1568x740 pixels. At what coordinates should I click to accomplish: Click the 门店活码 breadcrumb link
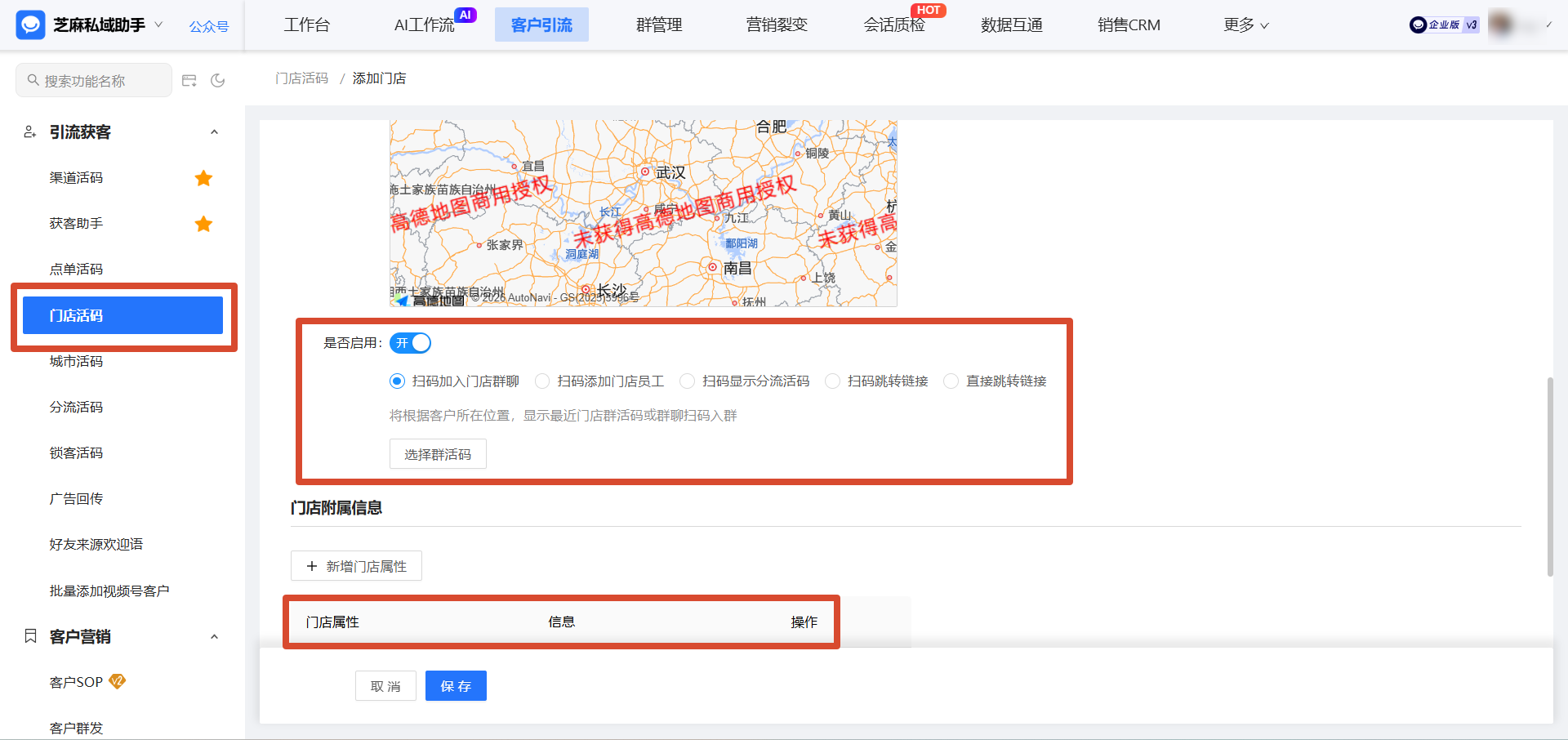point(301,78)
